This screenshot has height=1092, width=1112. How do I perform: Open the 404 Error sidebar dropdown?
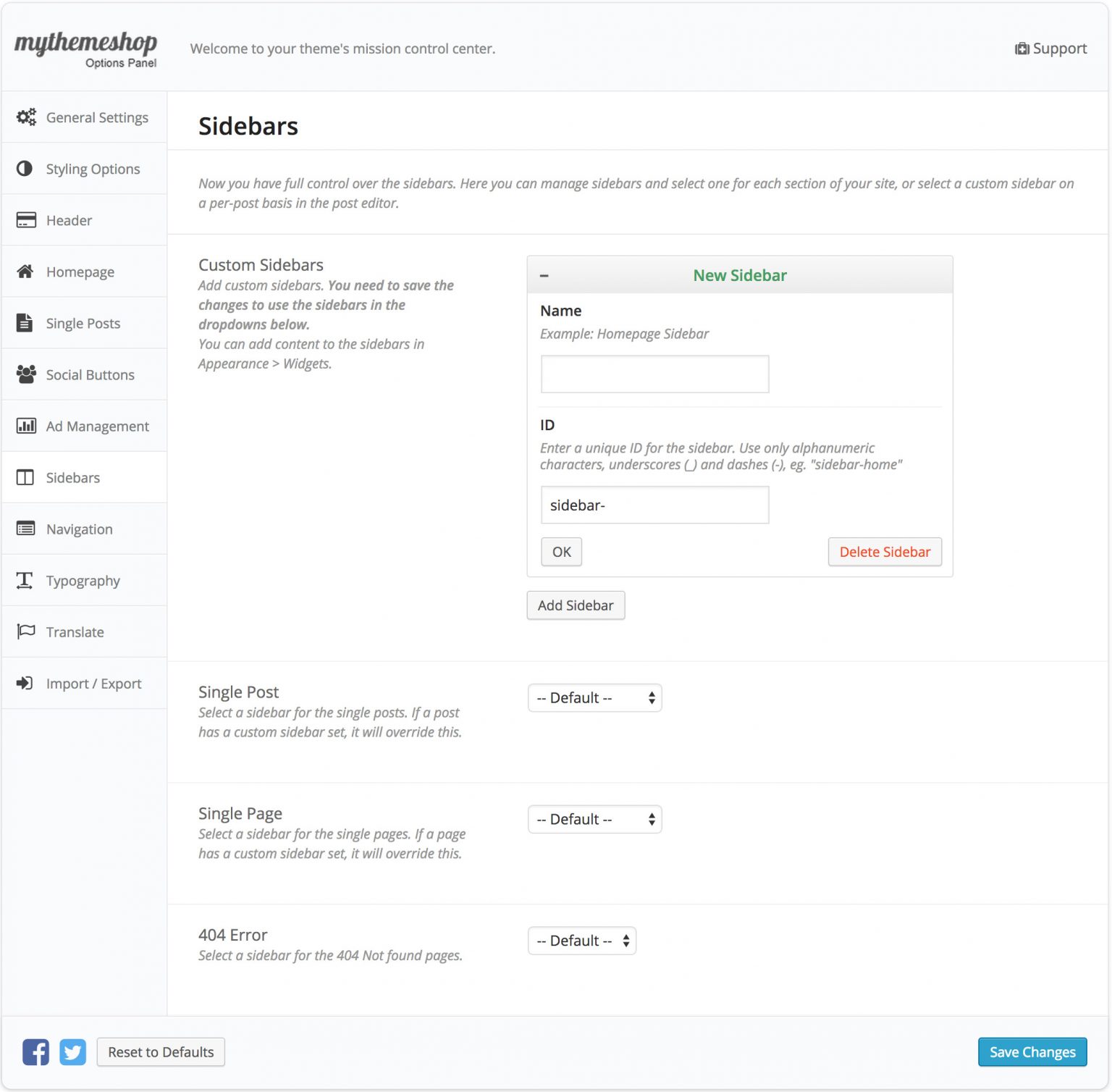click(582, 941)
